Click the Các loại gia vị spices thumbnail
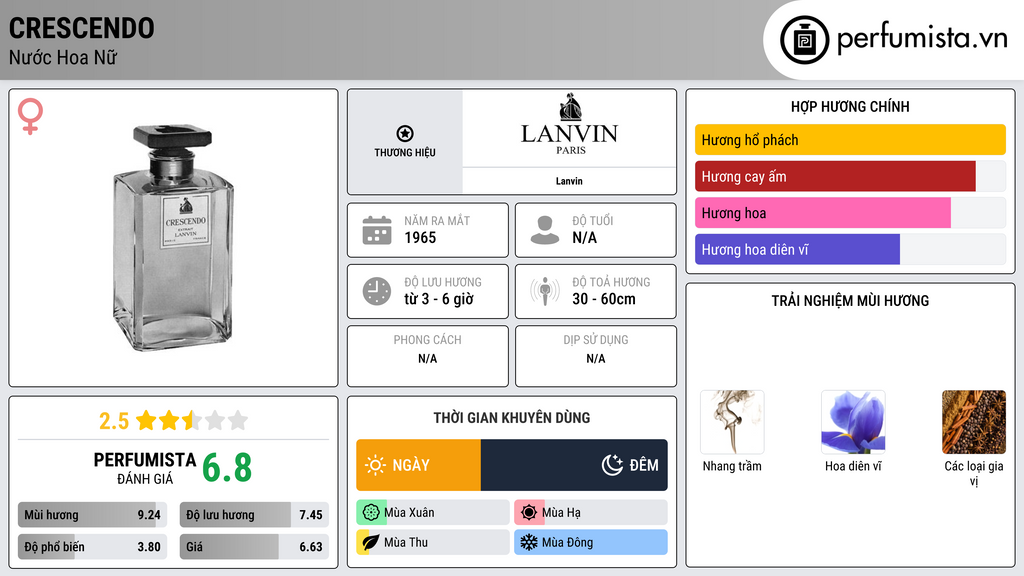 tap(973, 422)
